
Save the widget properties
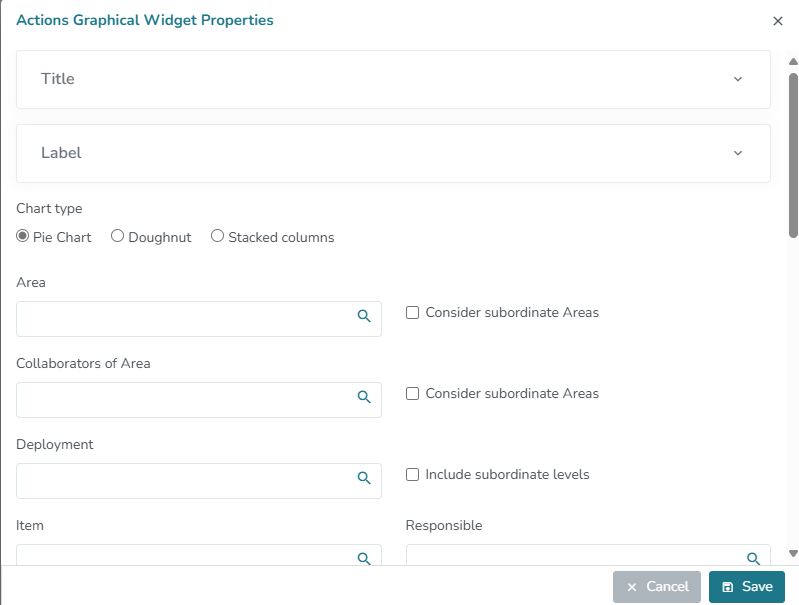(x=747, y=587)
